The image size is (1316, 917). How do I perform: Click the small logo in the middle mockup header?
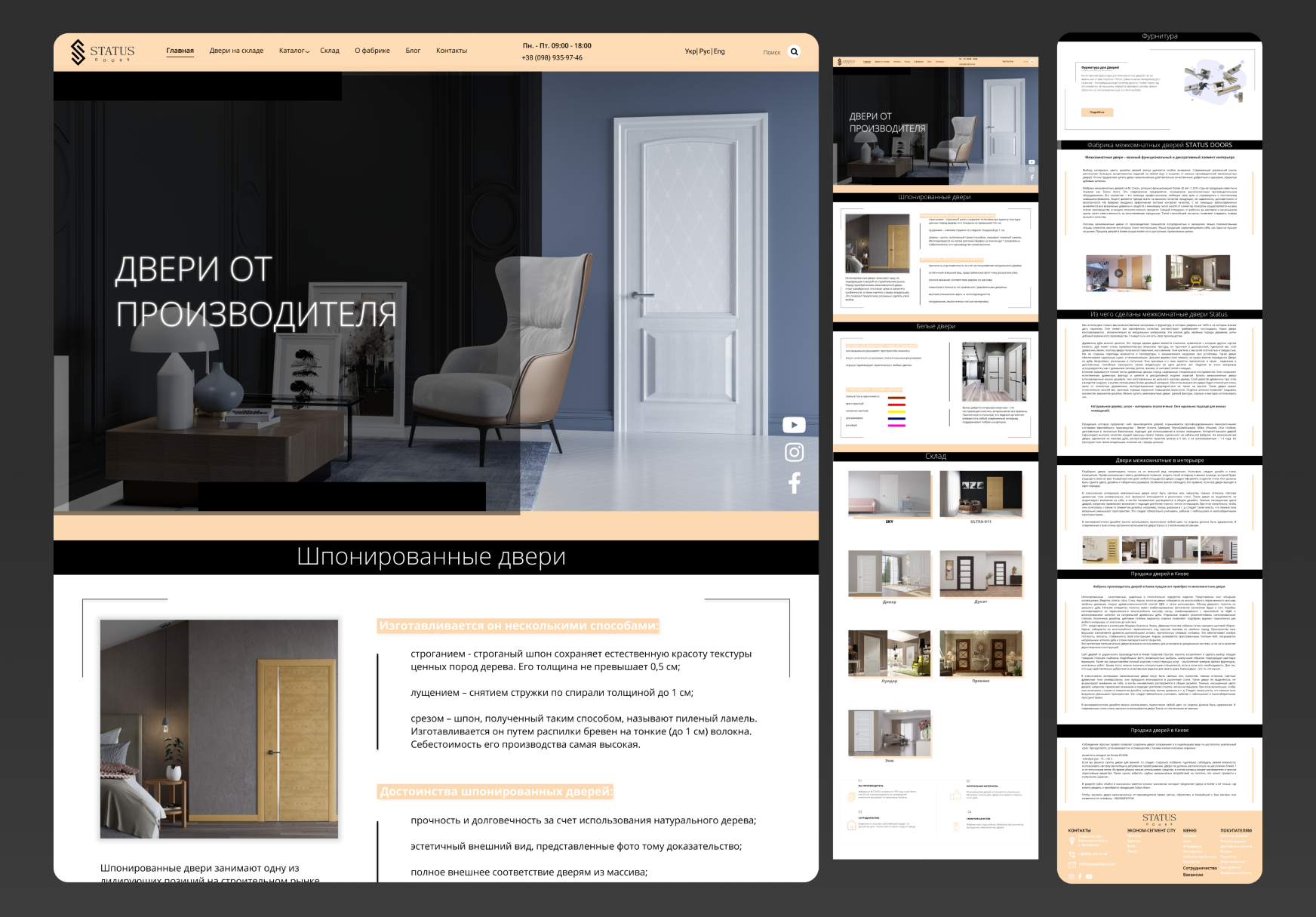tap(846, 62)
